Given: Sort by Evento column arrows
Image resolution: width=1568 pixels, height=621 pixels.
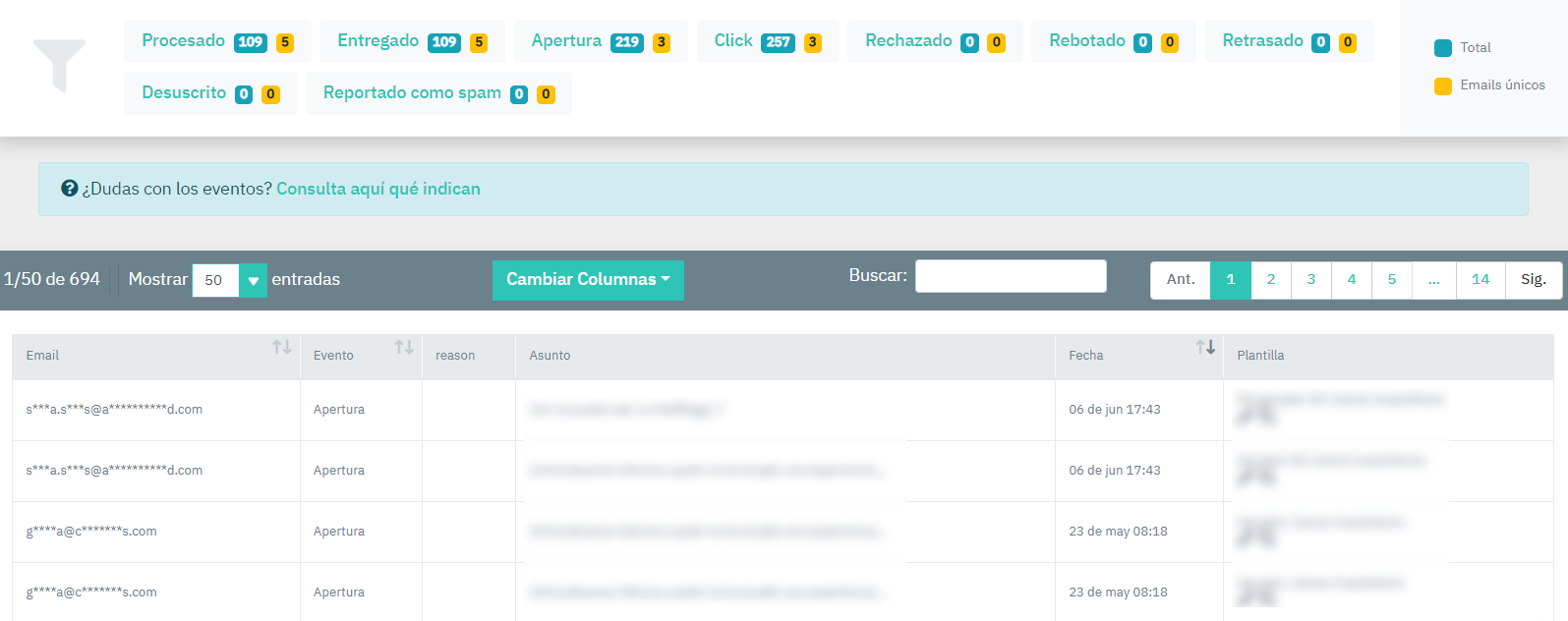Looking at the screenshot, I should 404,347.
